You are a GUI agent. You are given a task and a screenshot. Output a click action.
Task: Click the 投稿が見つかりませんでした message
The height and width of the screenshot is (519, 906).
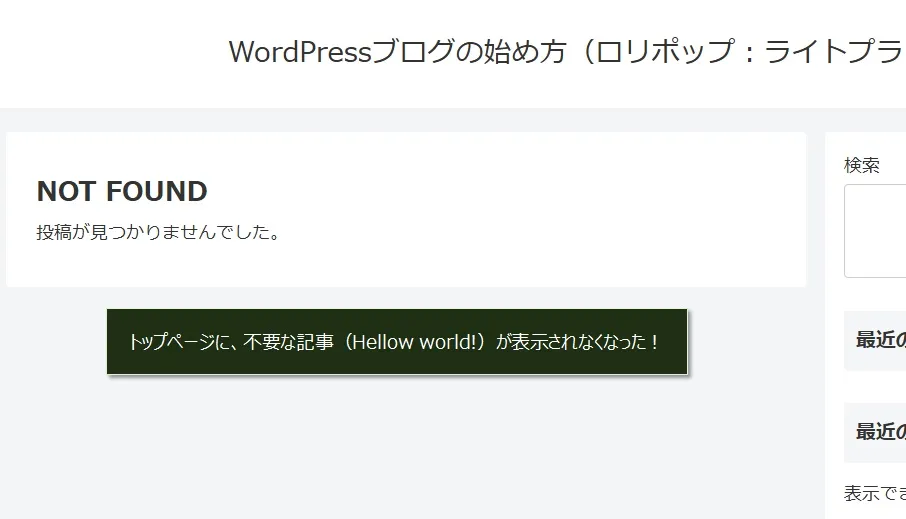pyautogui.click(x=158, y=233)
